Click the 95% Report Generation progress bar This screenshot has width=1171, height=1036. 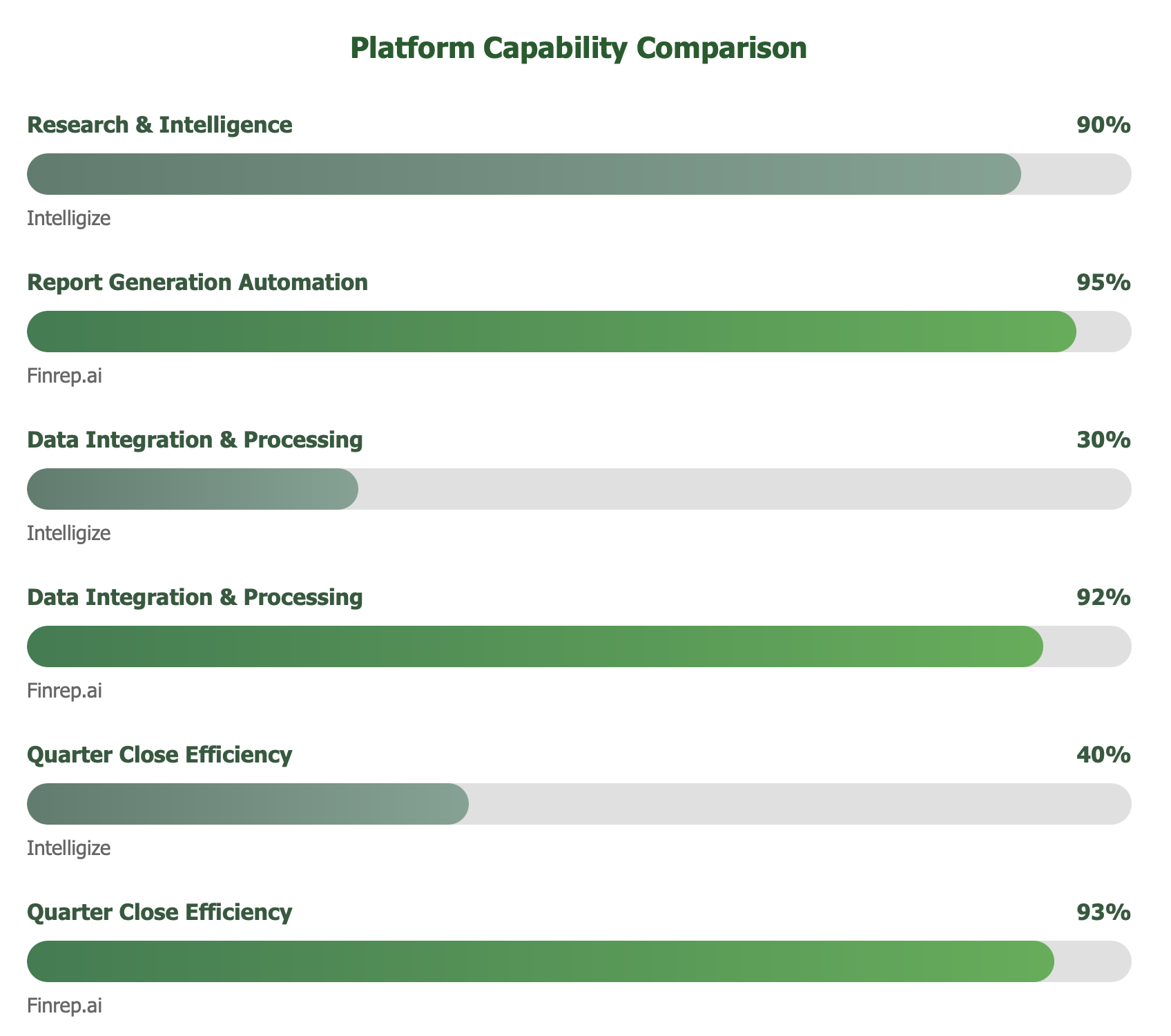[x=551, y=332]
